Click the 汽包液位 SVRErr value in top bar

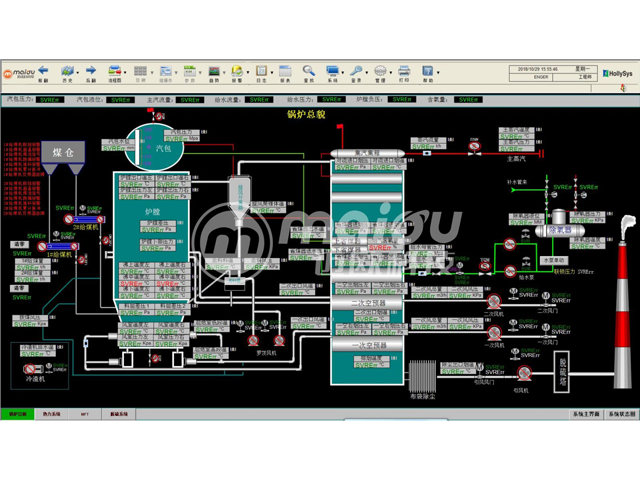120,100
